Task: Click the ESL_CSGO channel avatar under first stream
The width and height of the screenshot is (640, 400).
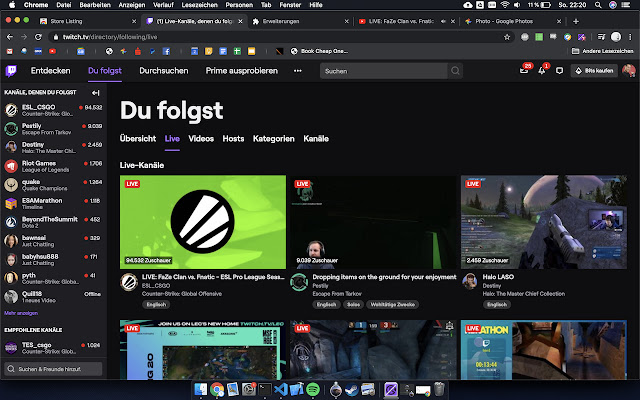Action: point(129,282)
